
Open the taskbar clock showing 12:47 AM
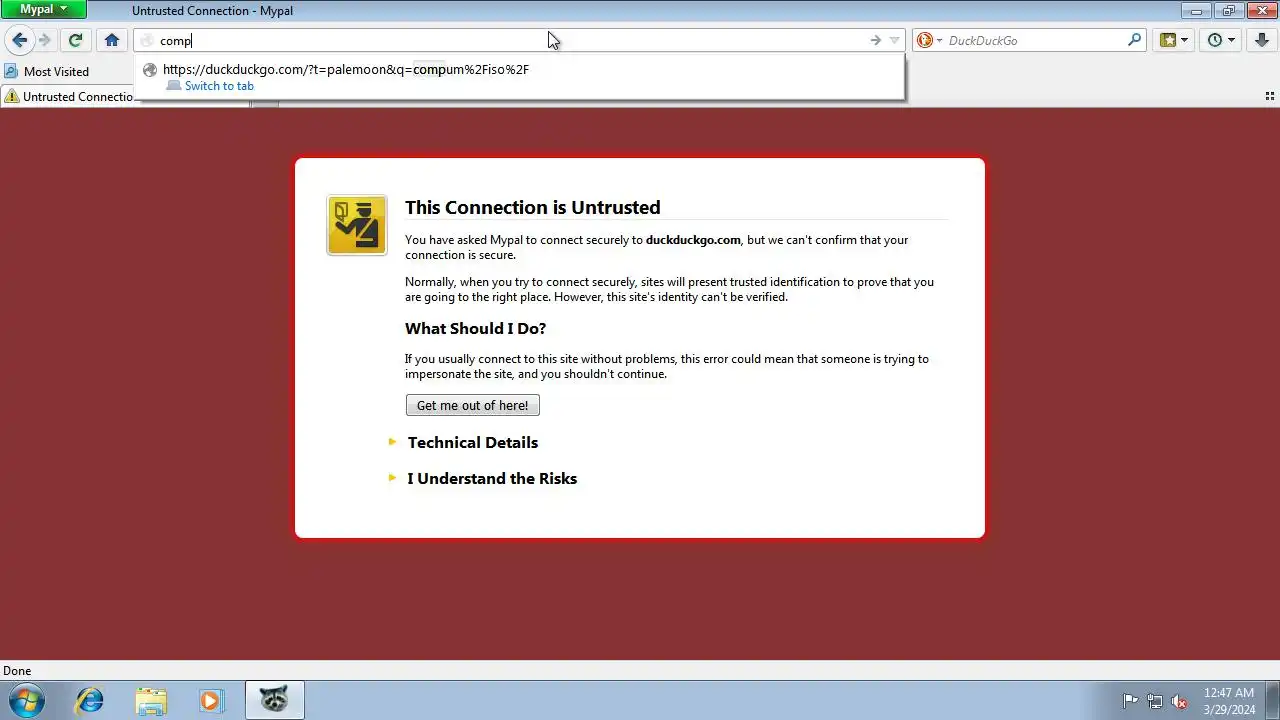tap(1229, 700)
